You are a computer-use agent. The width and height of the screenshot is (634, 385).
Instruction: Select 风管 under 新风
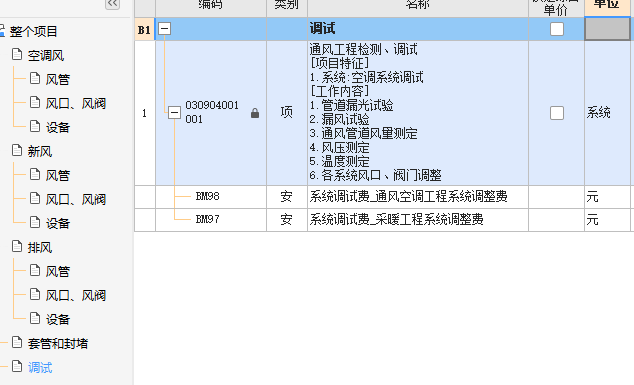57,176
